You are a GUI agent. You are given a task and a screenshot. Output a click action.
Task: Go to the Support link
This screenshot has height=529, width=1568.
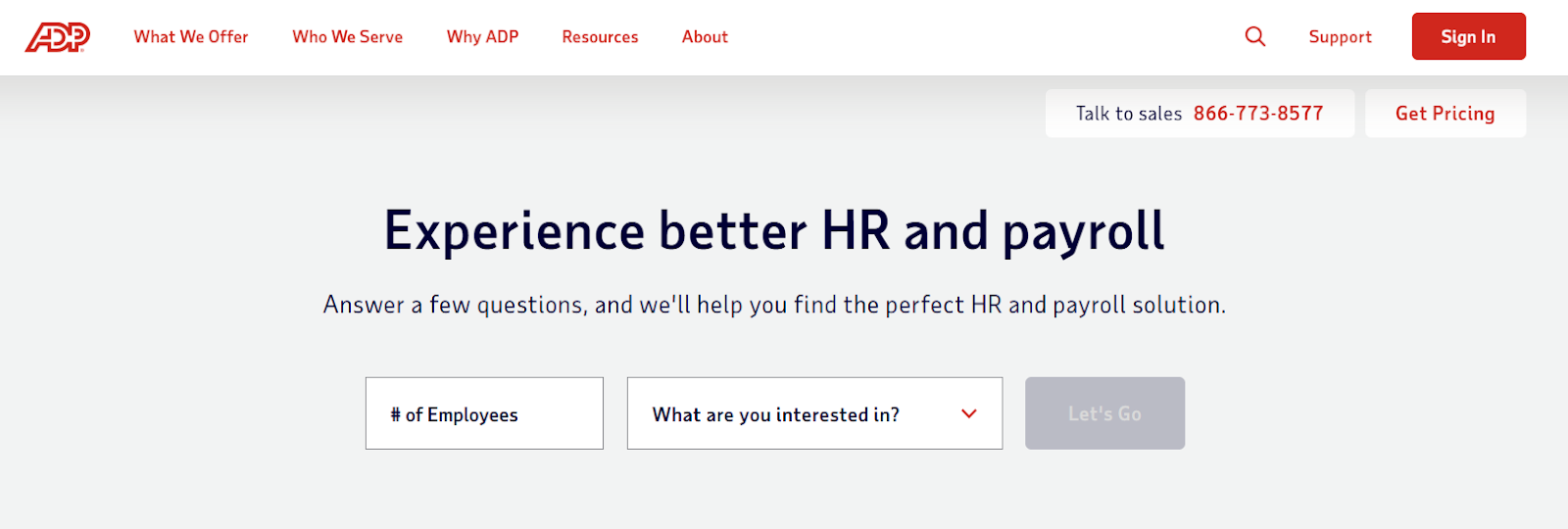pyautogui.click(x=1340, y=37)
